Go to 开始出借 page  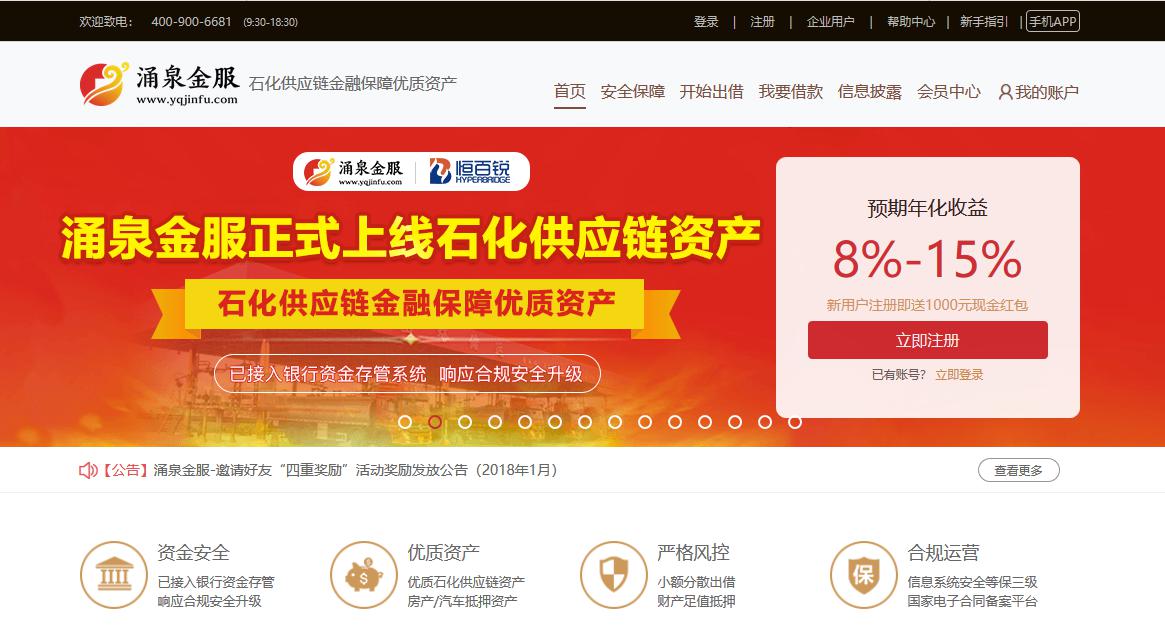pyautogui.click(x=712, y=92)
